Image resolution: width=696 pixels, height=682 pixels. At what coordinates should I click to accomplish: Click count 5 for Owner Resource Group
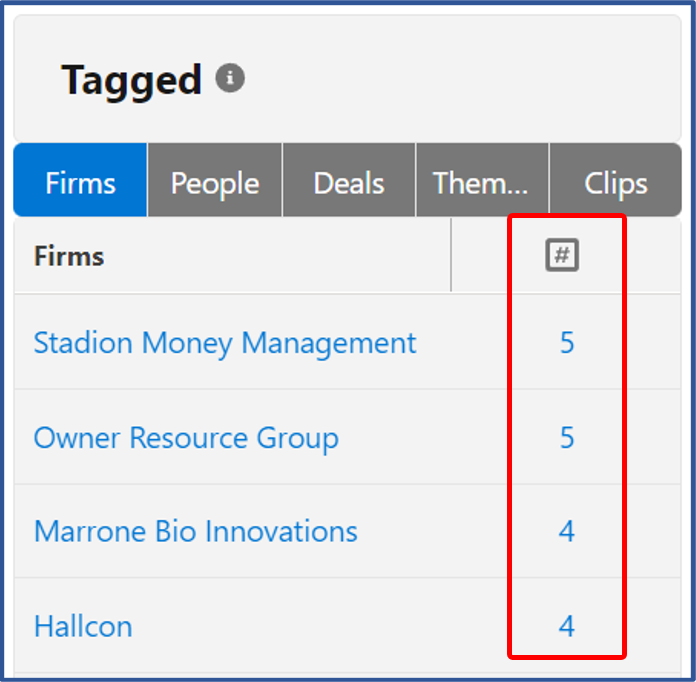pyautogui.click(x=567, y=437)
